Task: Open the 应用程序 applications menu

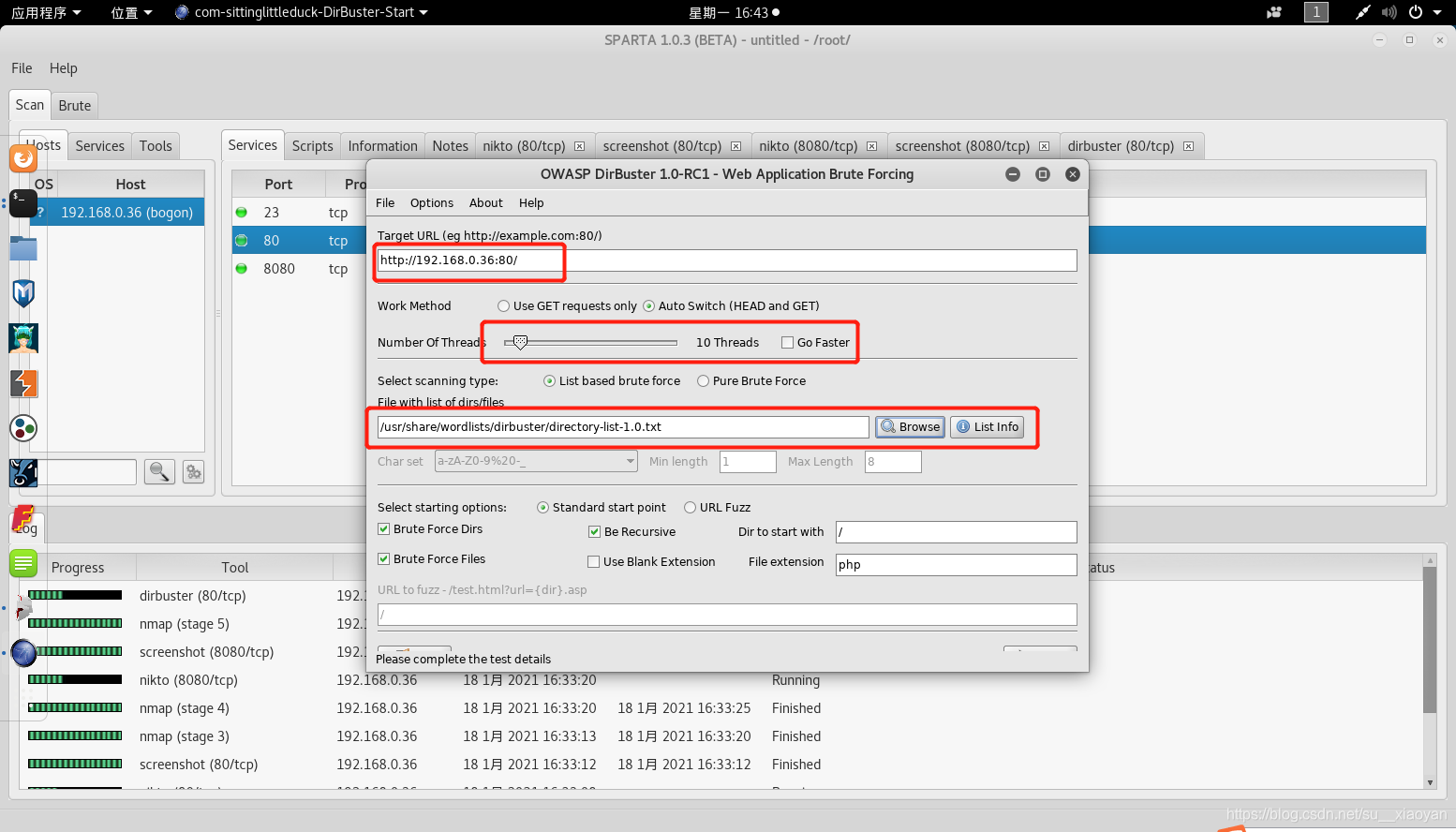Action: click(x=46, y=12)
